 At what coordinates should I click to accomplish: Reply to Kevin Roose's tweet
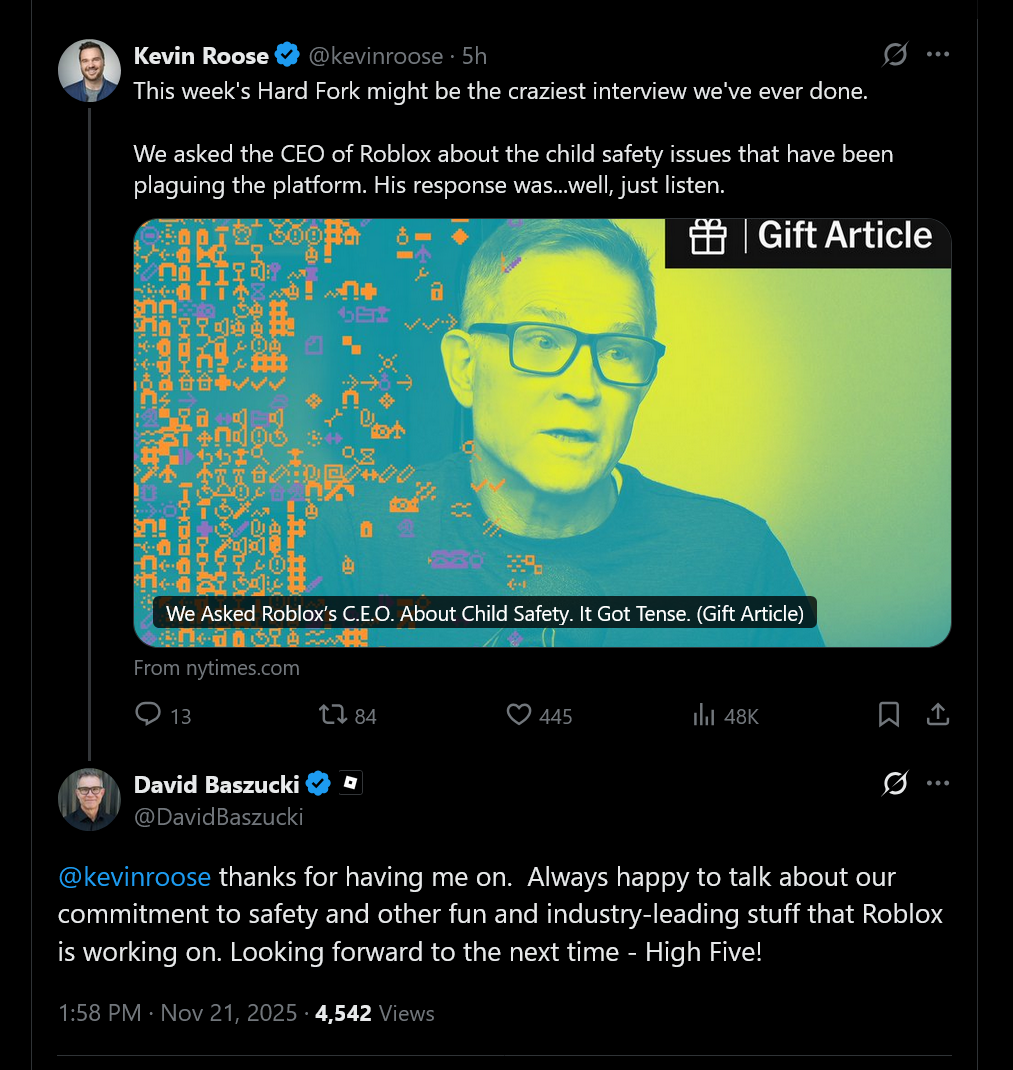(x=148, y=715)
